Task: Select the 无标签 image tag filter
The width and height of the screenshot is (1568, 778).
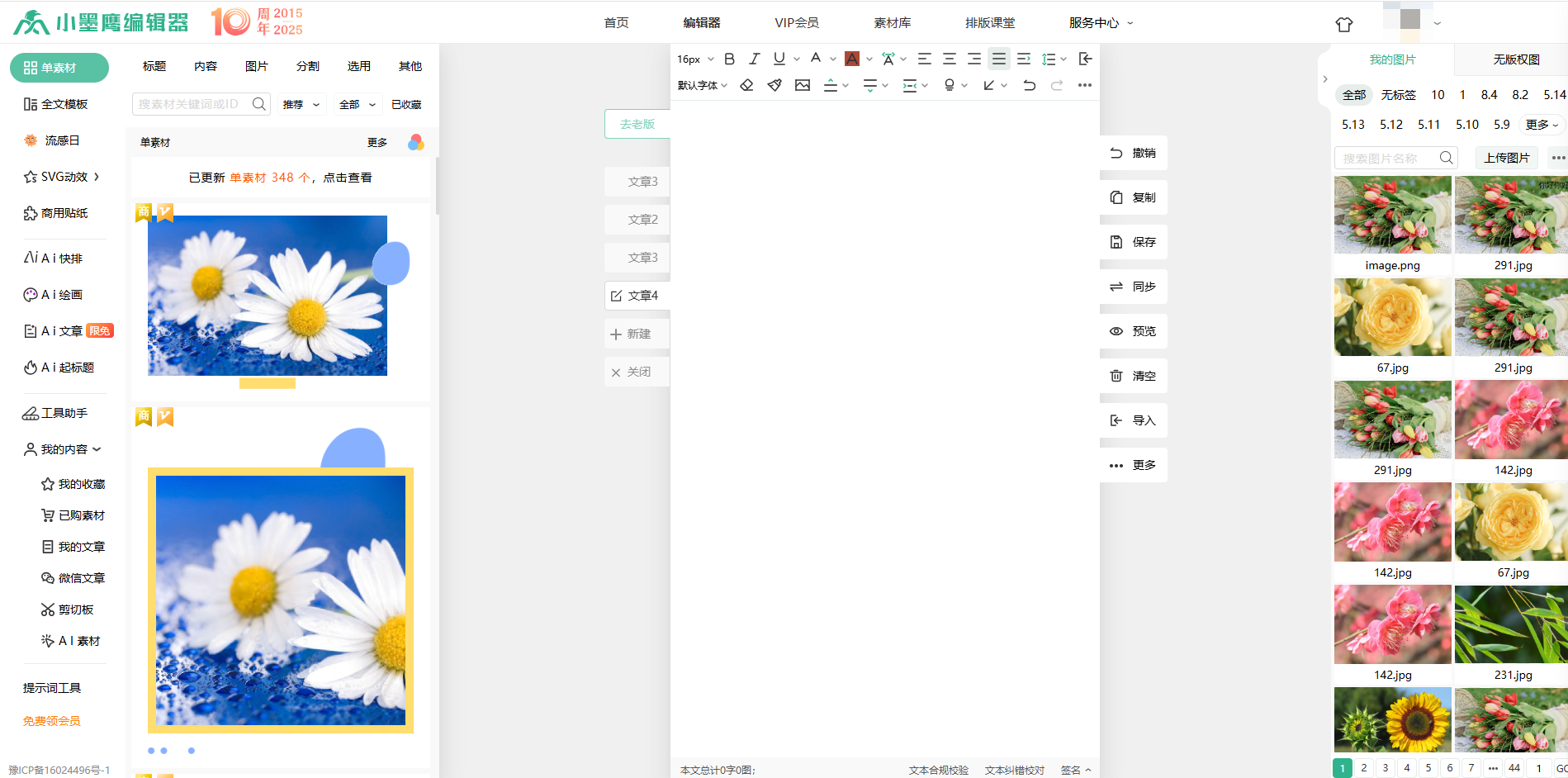Action: click(x=1398, y=95)
